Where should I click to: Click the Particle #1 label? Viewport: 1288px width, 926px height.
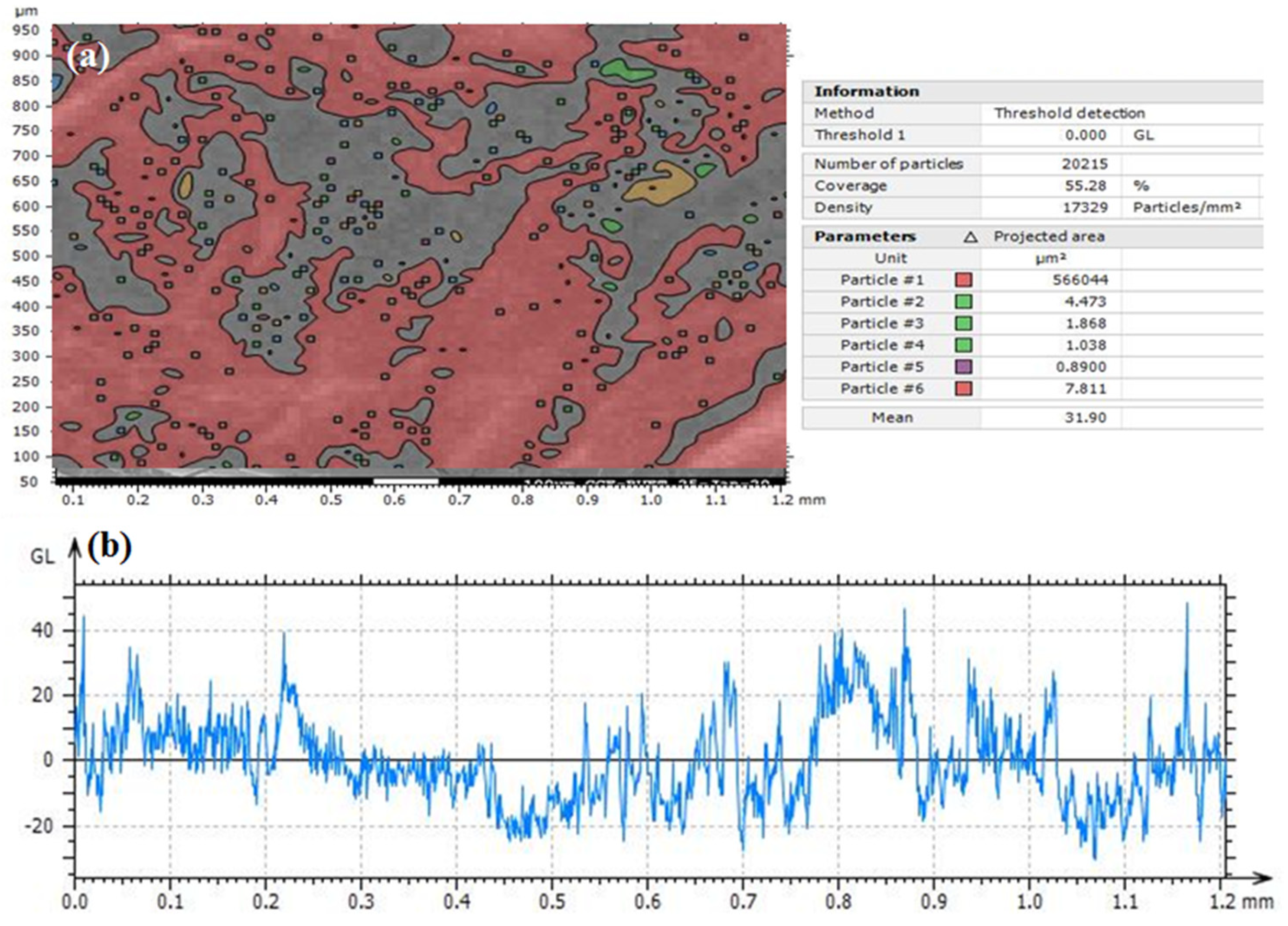pos(882,279)
